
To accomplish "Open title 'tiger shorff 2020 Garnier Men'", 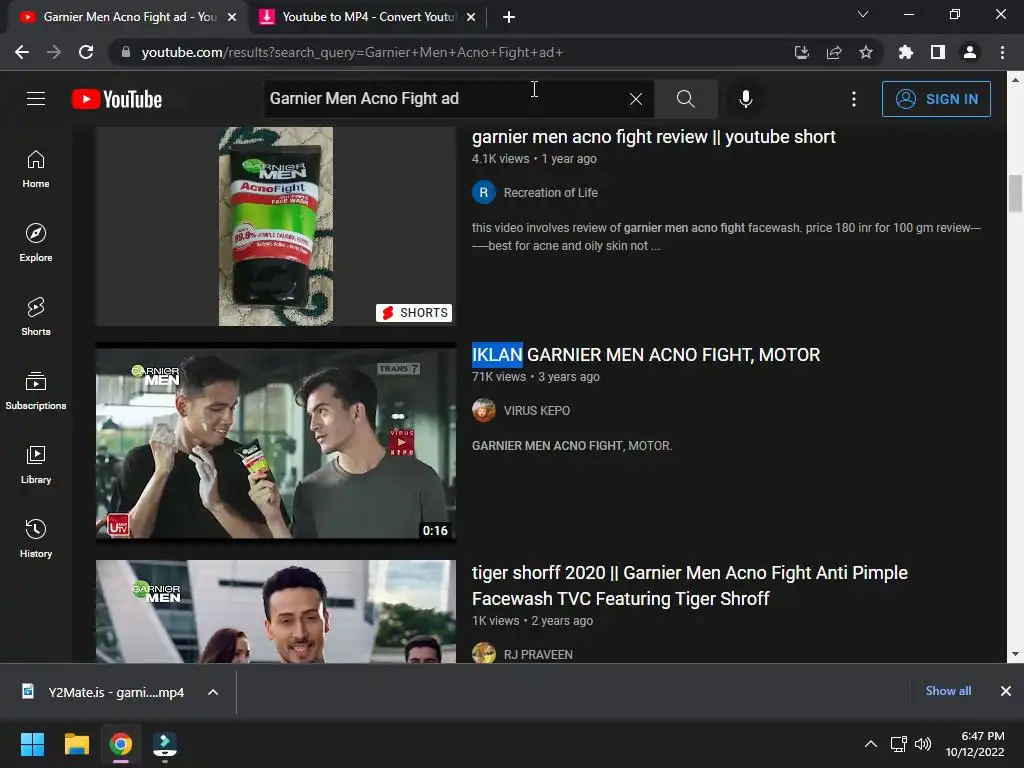I will tap(690, 586).
